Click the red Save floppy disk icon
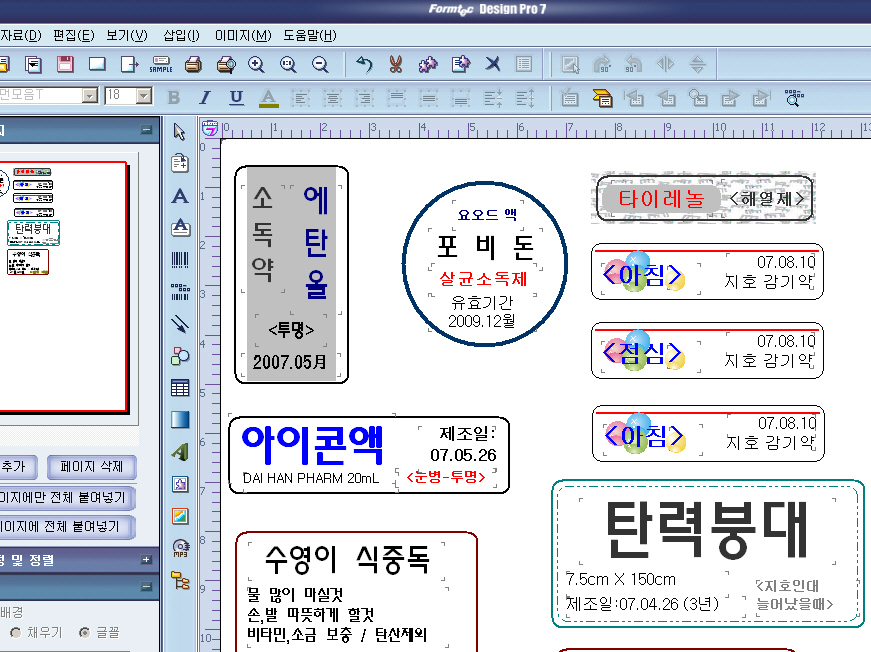Screen dimensions: 871x652 tap(65, 64)
